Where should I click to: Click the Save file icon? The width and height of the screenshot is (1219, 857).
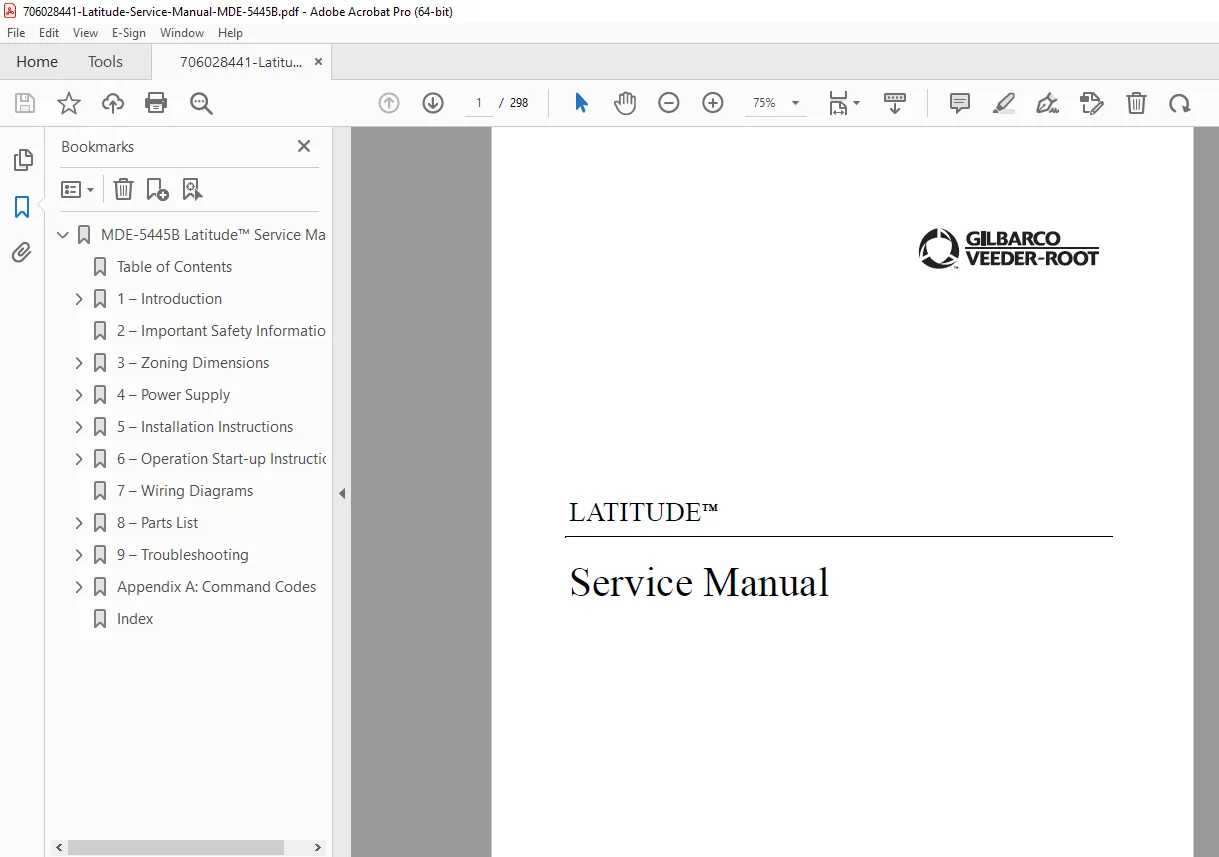pos(25,103)
